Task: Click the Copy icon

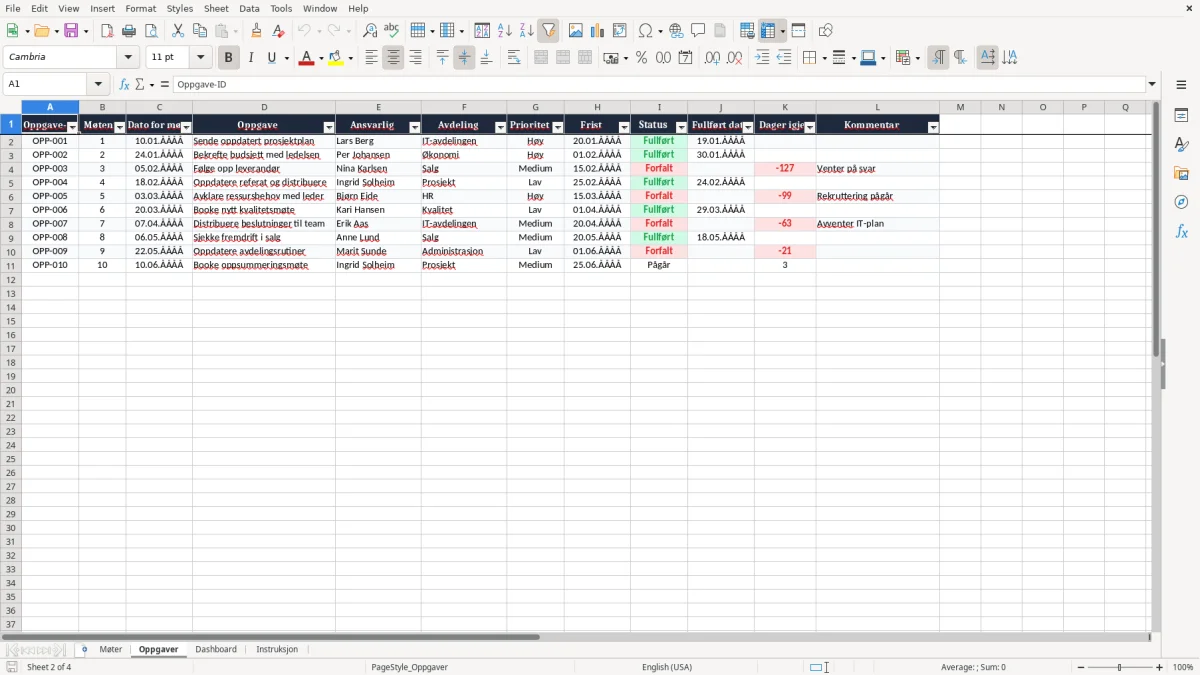Action: click(200, 31)
